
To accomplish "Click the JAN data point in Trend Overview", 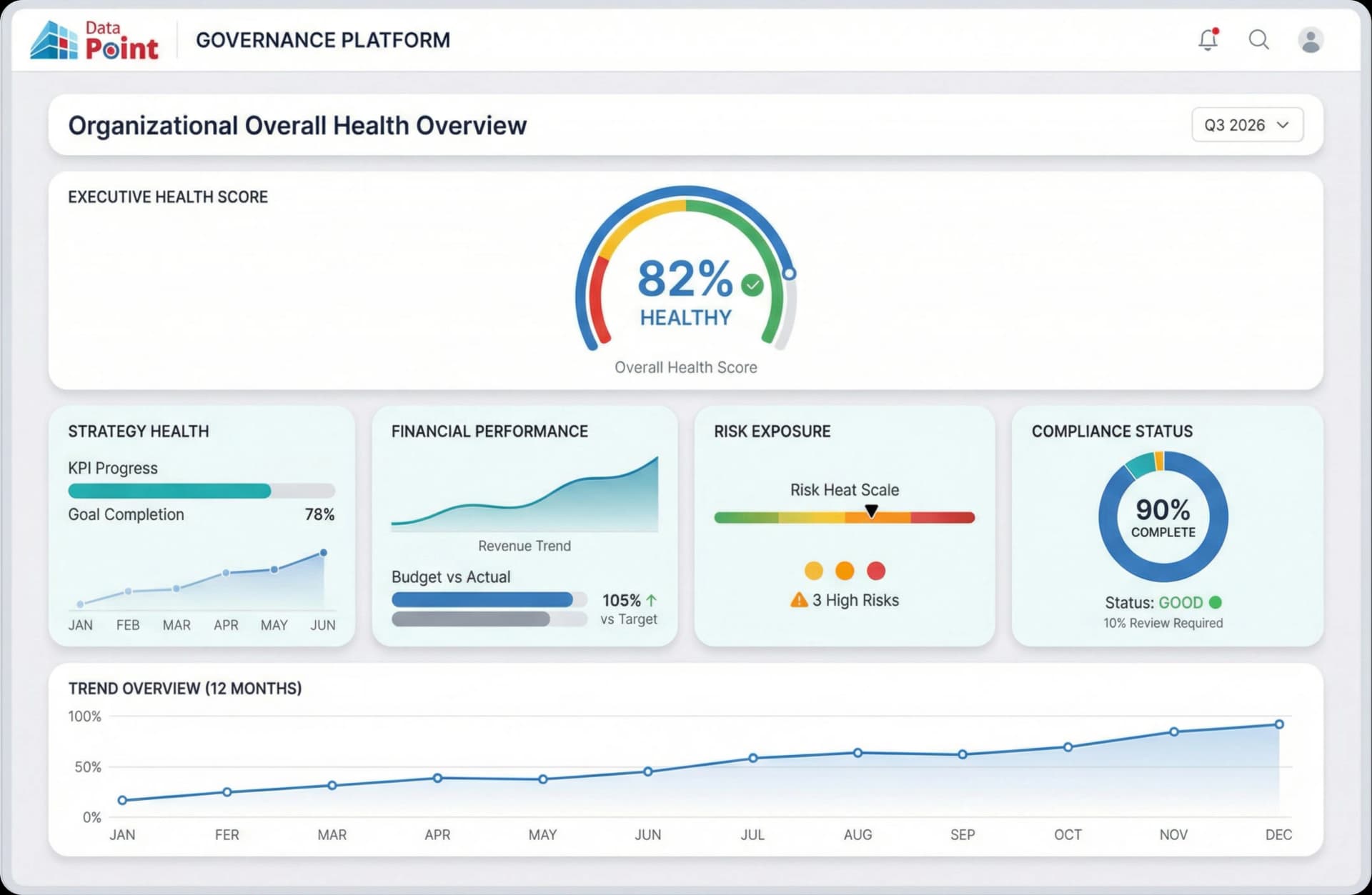I will pos(122,800).
